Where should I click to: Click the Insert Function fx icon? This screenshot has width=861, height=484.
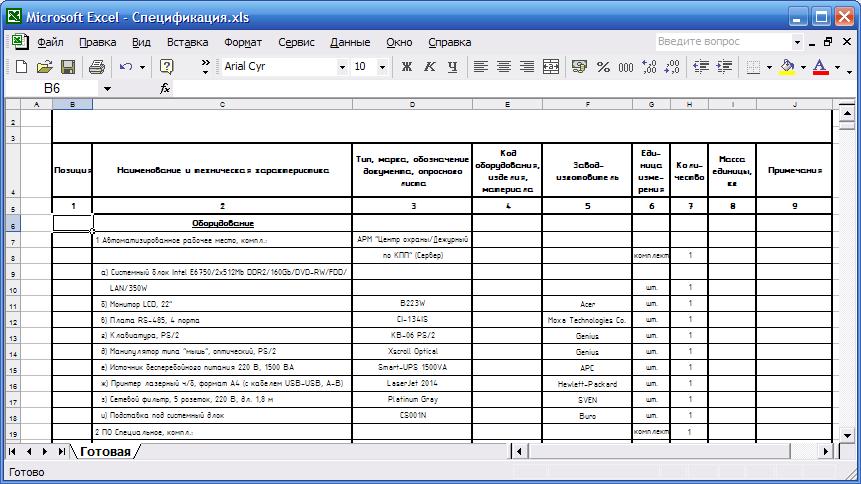pos(165,88)
